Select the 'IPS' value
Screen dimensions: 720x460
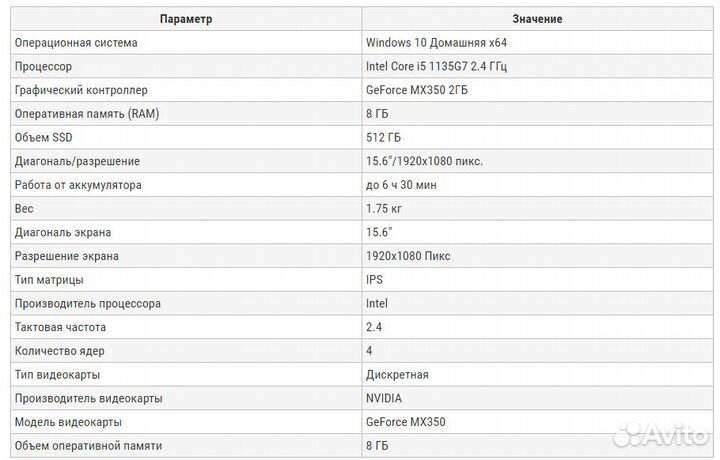point(374,280)
